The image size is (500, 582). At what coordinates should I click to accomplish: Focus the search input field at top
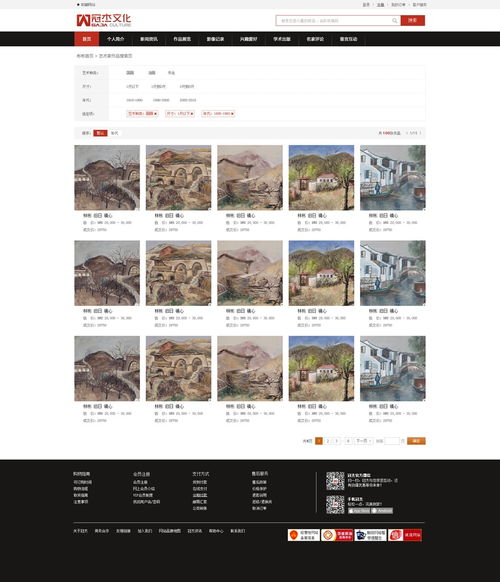(x=338, y=21)
